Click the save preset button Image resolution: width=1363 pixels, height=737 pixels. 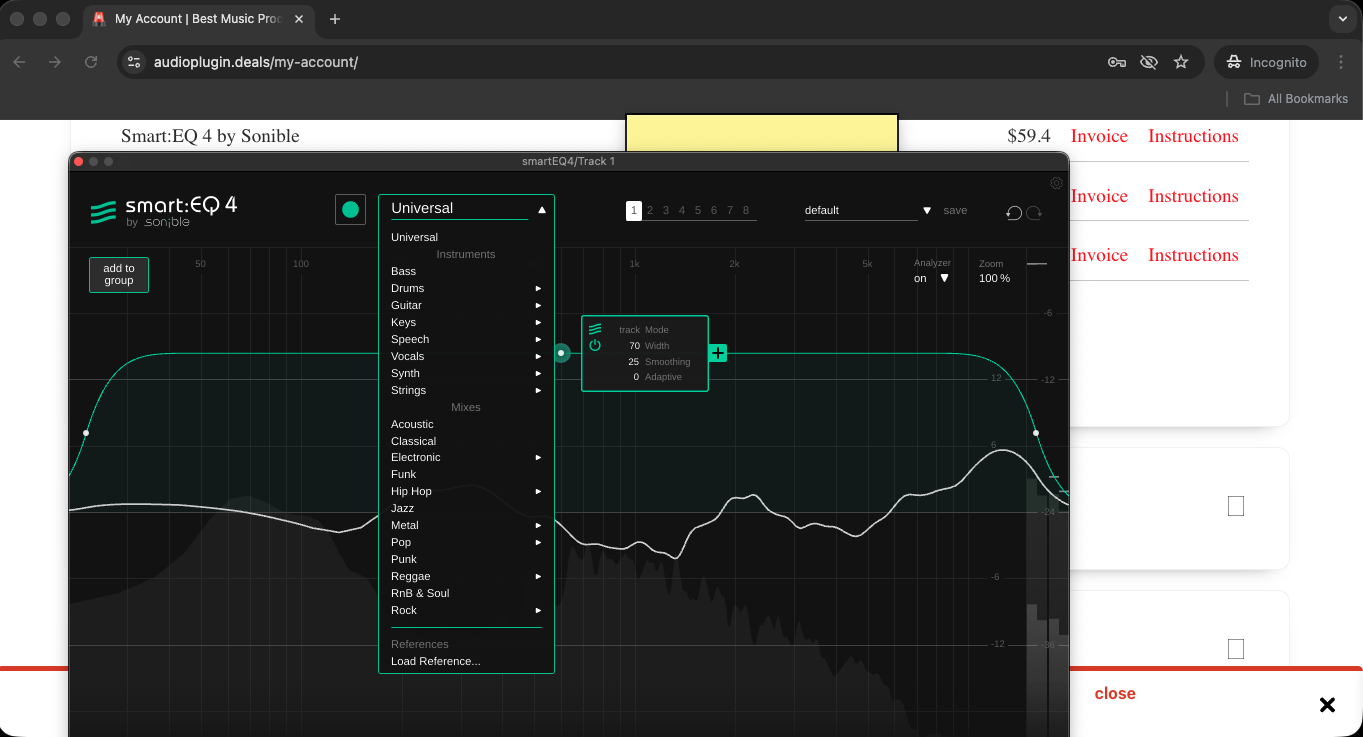[955, 210]
